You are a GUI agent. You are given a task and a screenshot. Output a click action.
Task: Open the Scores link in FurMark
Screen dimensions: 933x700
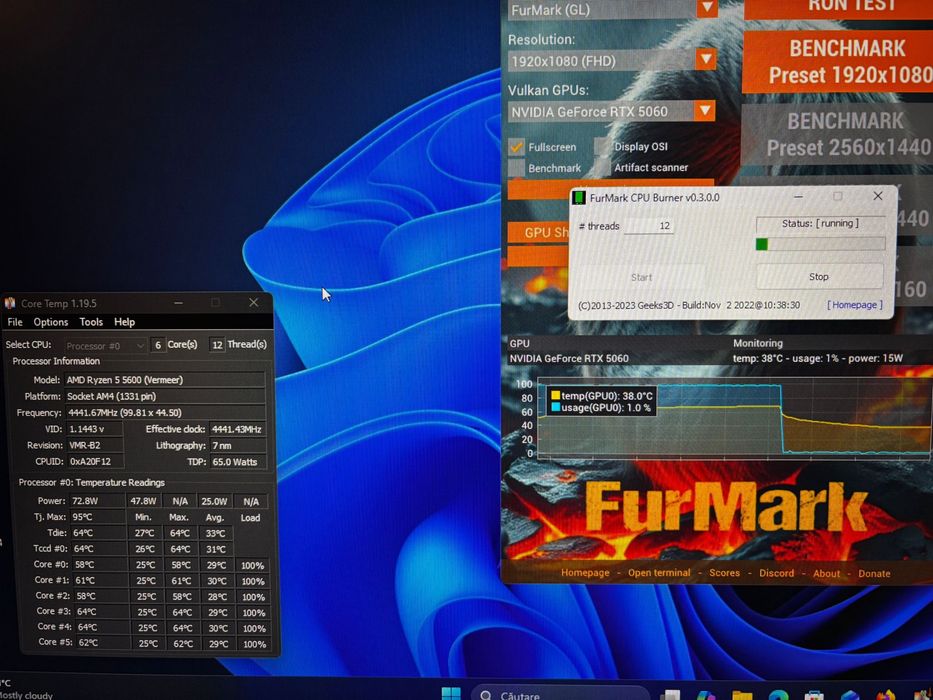[724, 573]
